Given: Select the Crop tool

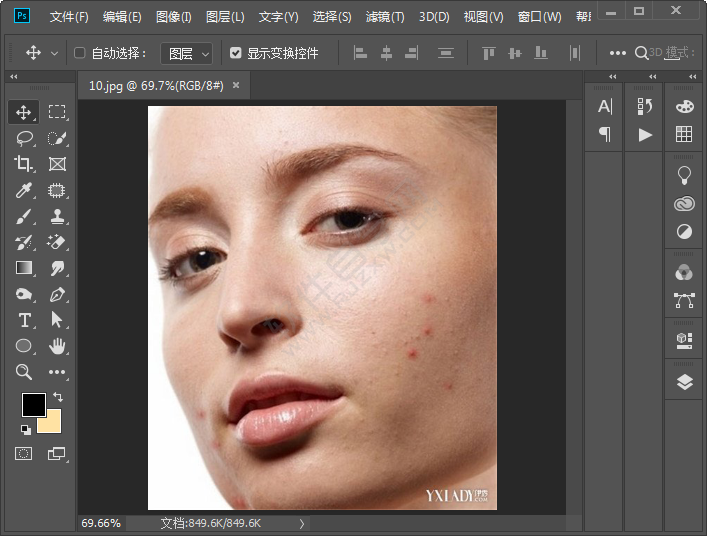Looking at the screenshot, I should pyautogui.click(x=25, y=164).
